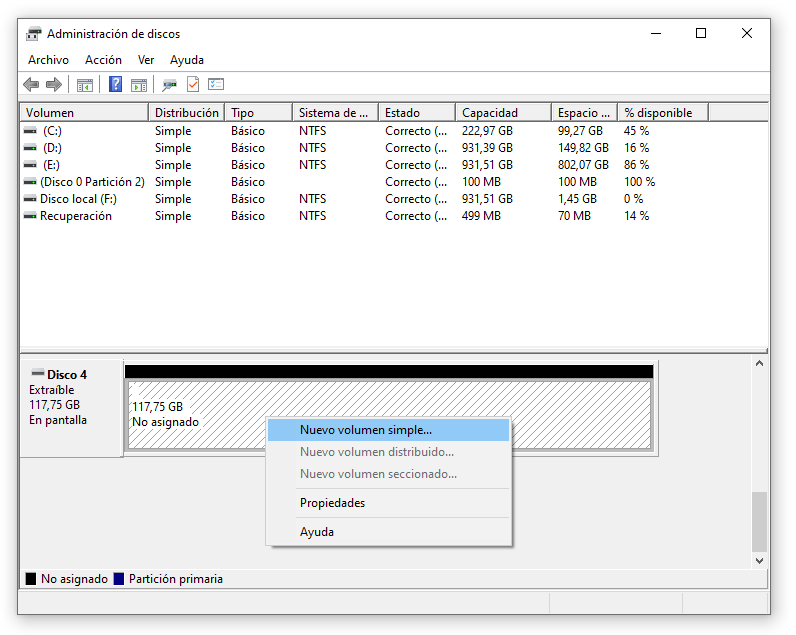Click the 86 % available cell
796x635 pixels.
point(637,165)
